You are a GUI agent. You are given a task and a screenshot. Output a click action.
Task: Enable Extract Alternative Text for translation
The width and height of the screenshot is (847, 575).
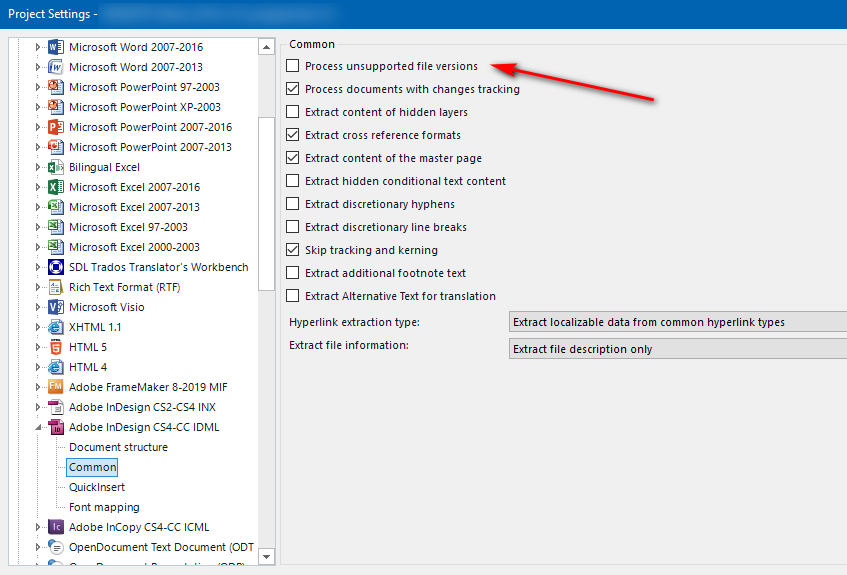coord(292,296)
